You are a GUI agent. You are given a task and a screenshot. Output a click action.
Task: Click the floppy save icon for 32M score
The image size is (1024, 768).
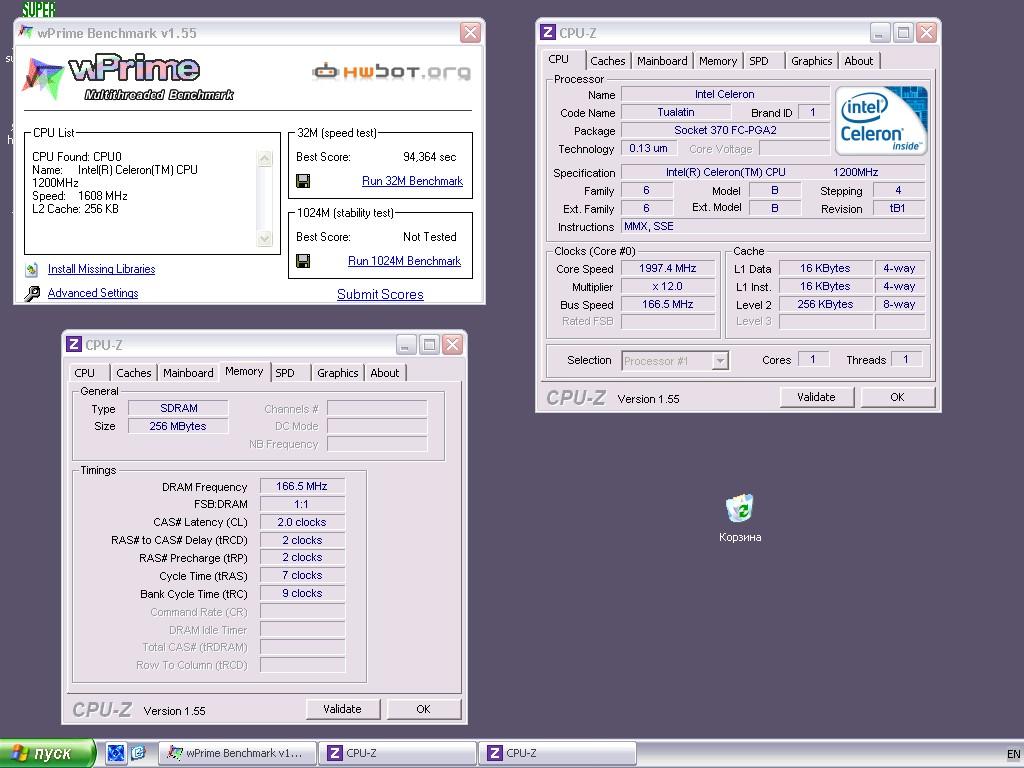303,181
